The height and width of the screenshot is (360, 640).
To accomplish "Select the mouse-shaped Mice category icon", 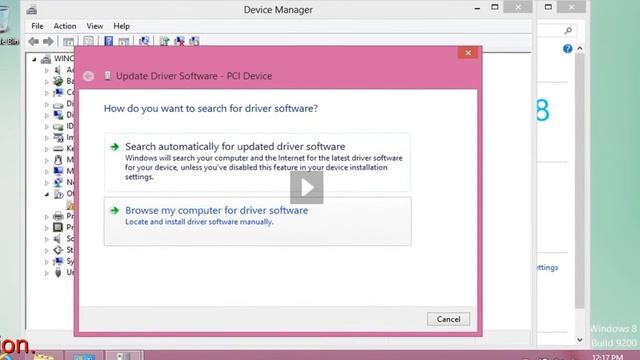I will point(58,160).
